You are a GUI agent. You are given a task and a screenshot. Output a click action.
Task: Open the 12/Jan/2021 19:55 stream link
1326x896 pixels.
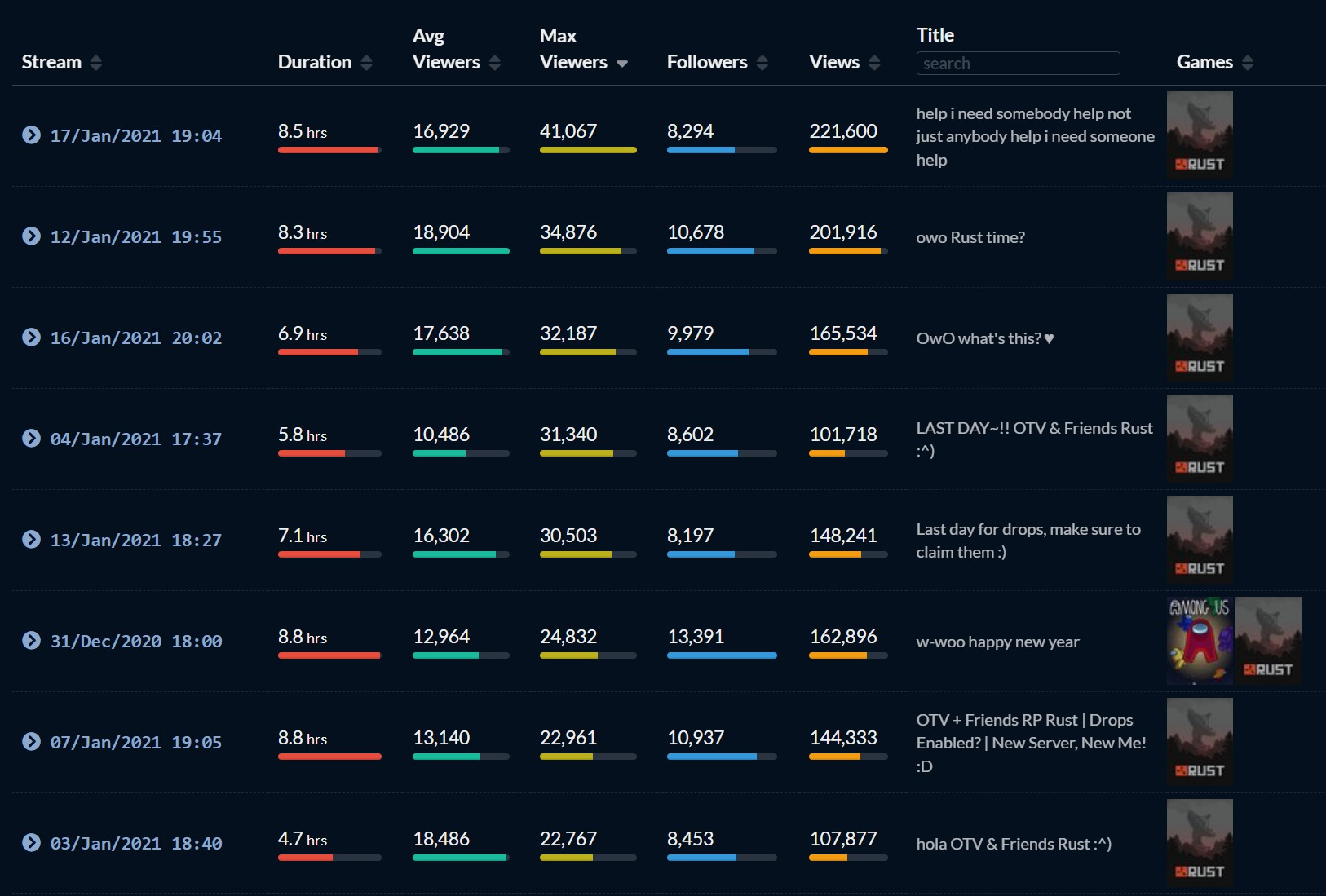(136, 237)
